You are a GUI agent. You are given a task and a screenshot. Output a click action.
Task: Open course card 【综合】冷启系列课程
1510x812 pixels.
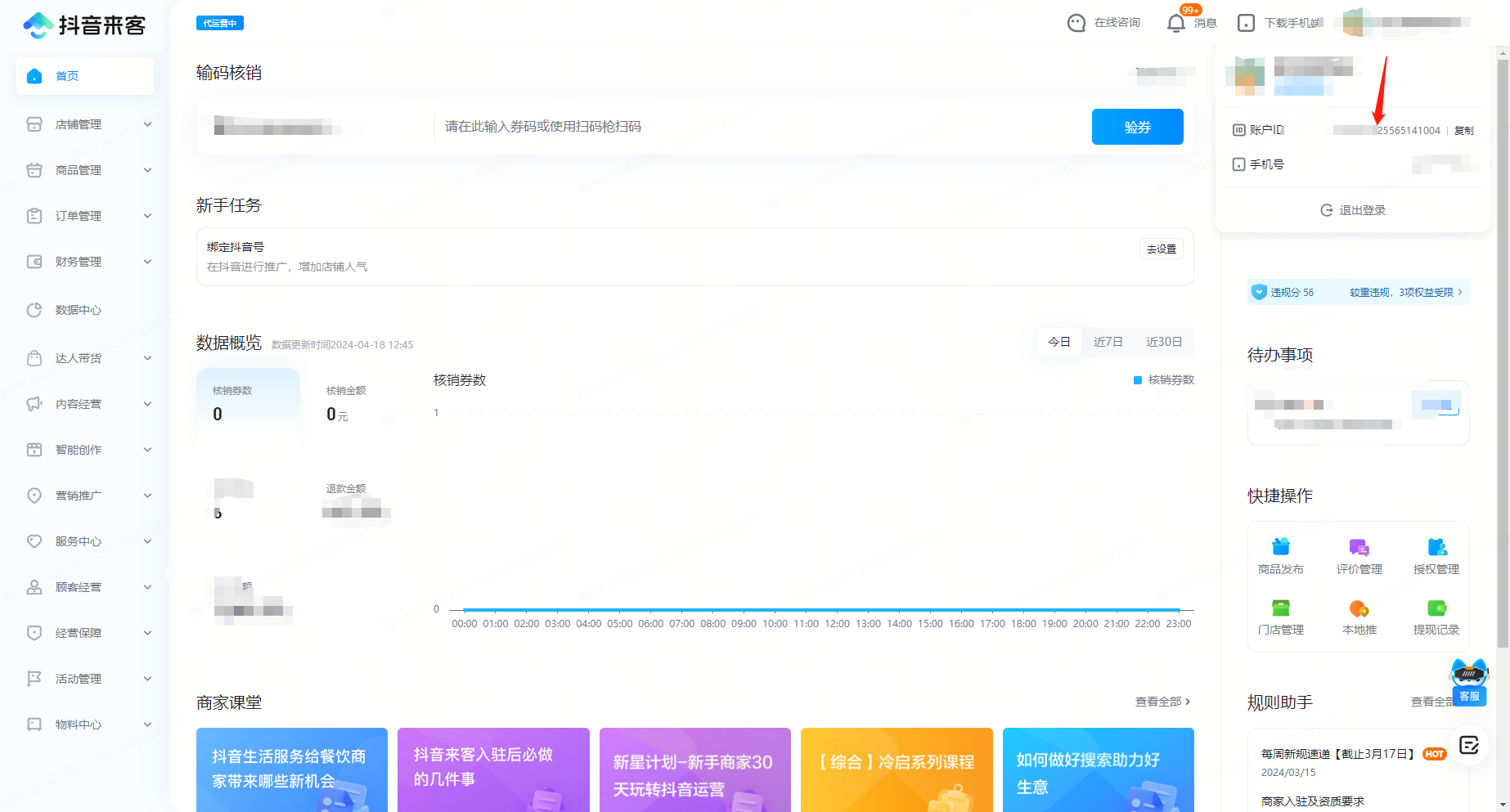(897, 769)
